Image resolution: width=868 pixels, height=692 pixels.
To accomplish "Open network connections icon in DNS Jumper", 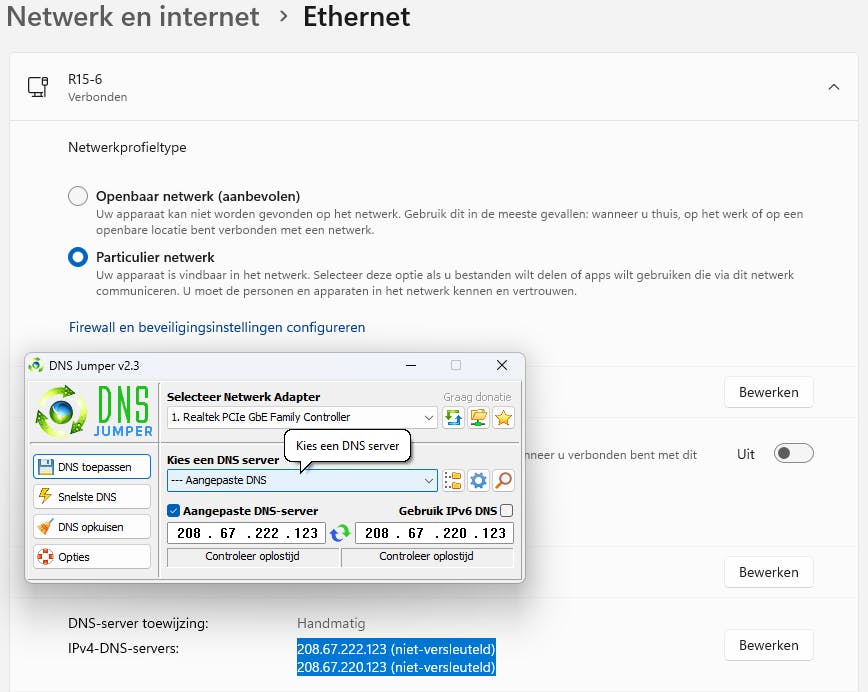I will click(x=478, y=417).
